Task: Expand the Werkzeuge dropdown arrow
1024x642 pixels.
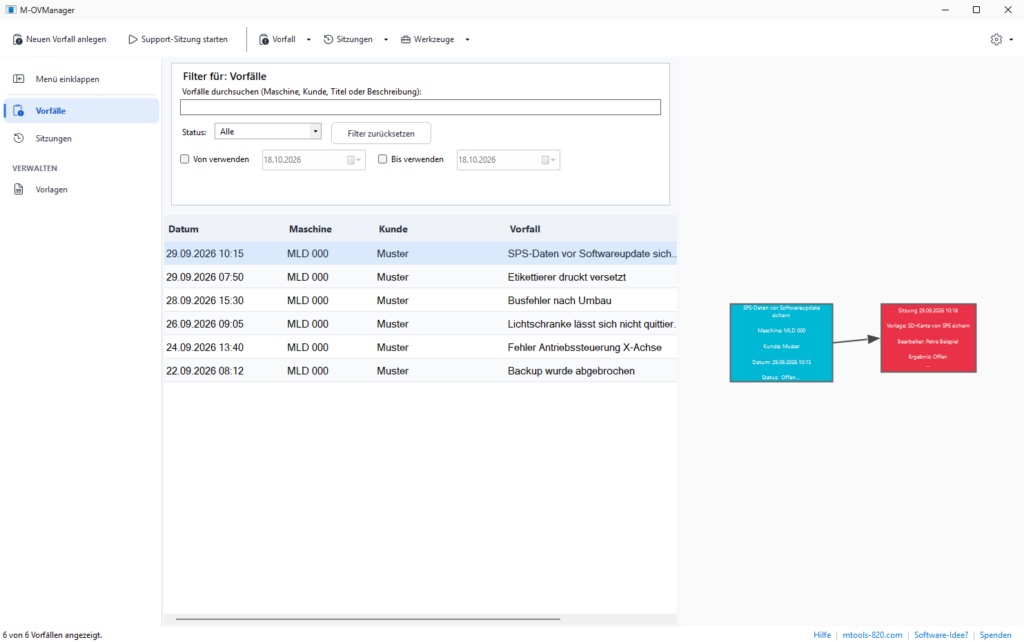Action: point(468,40)
